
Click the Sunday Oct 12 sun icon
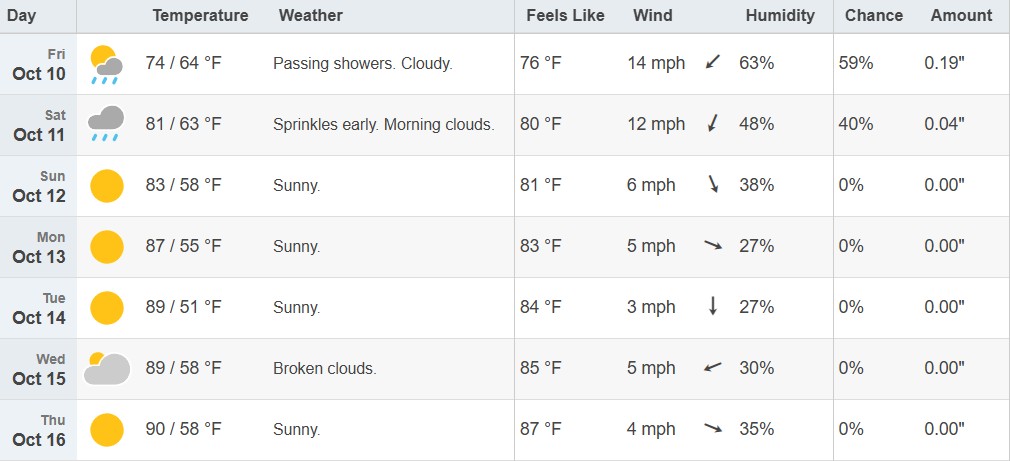(106, 186)
